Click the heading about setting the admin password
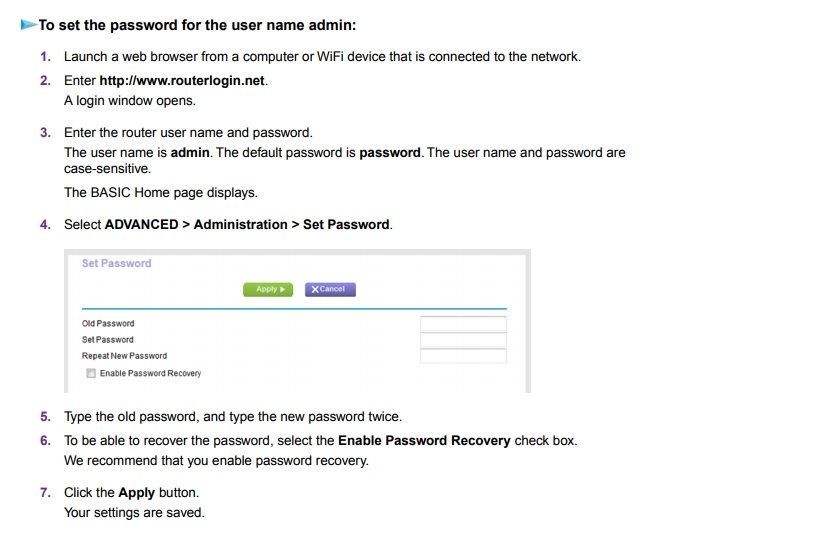Viewport: 819px width, 554px height. coord(197,24)
